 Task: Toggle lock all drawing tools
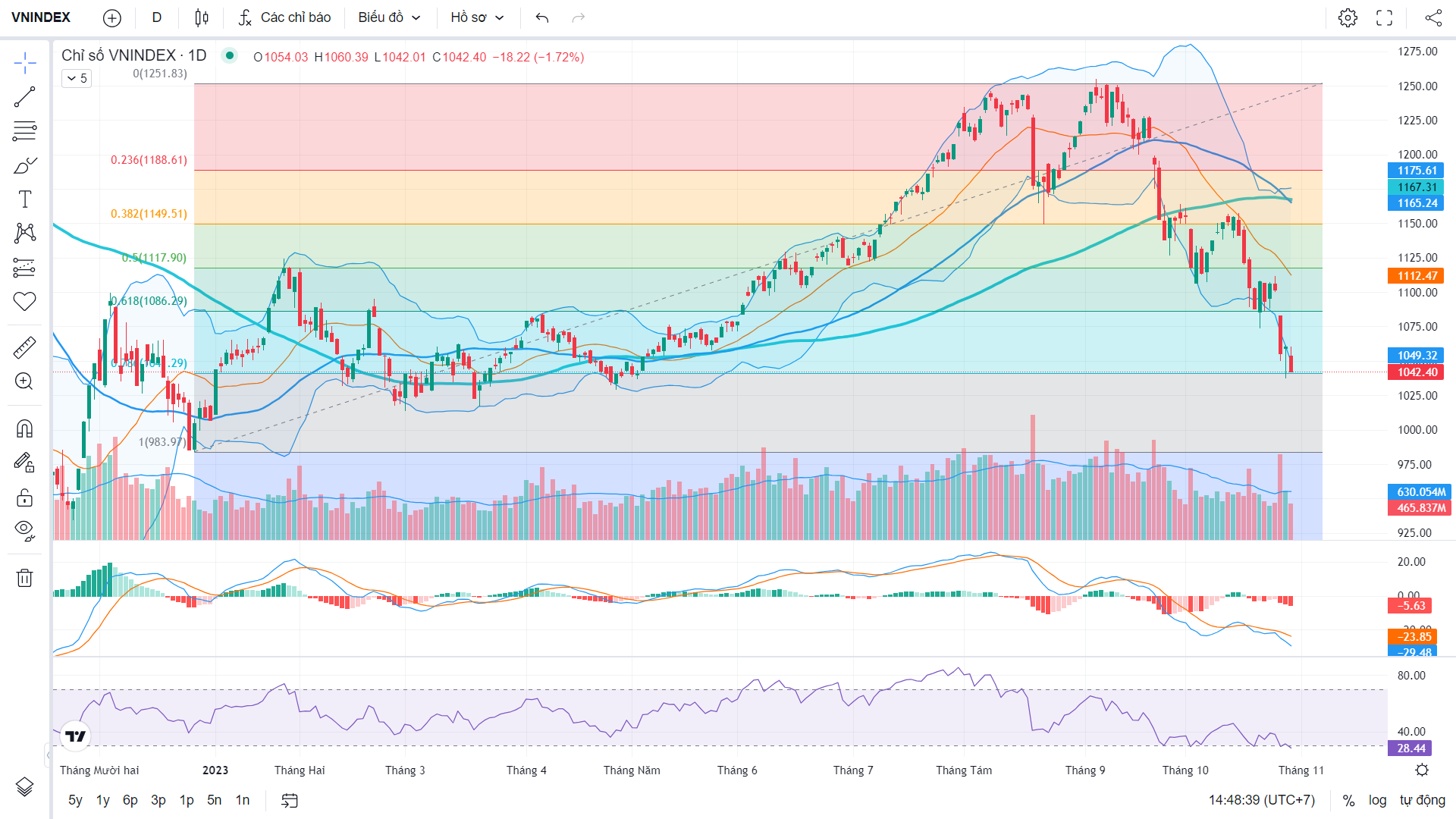point(24,497)
